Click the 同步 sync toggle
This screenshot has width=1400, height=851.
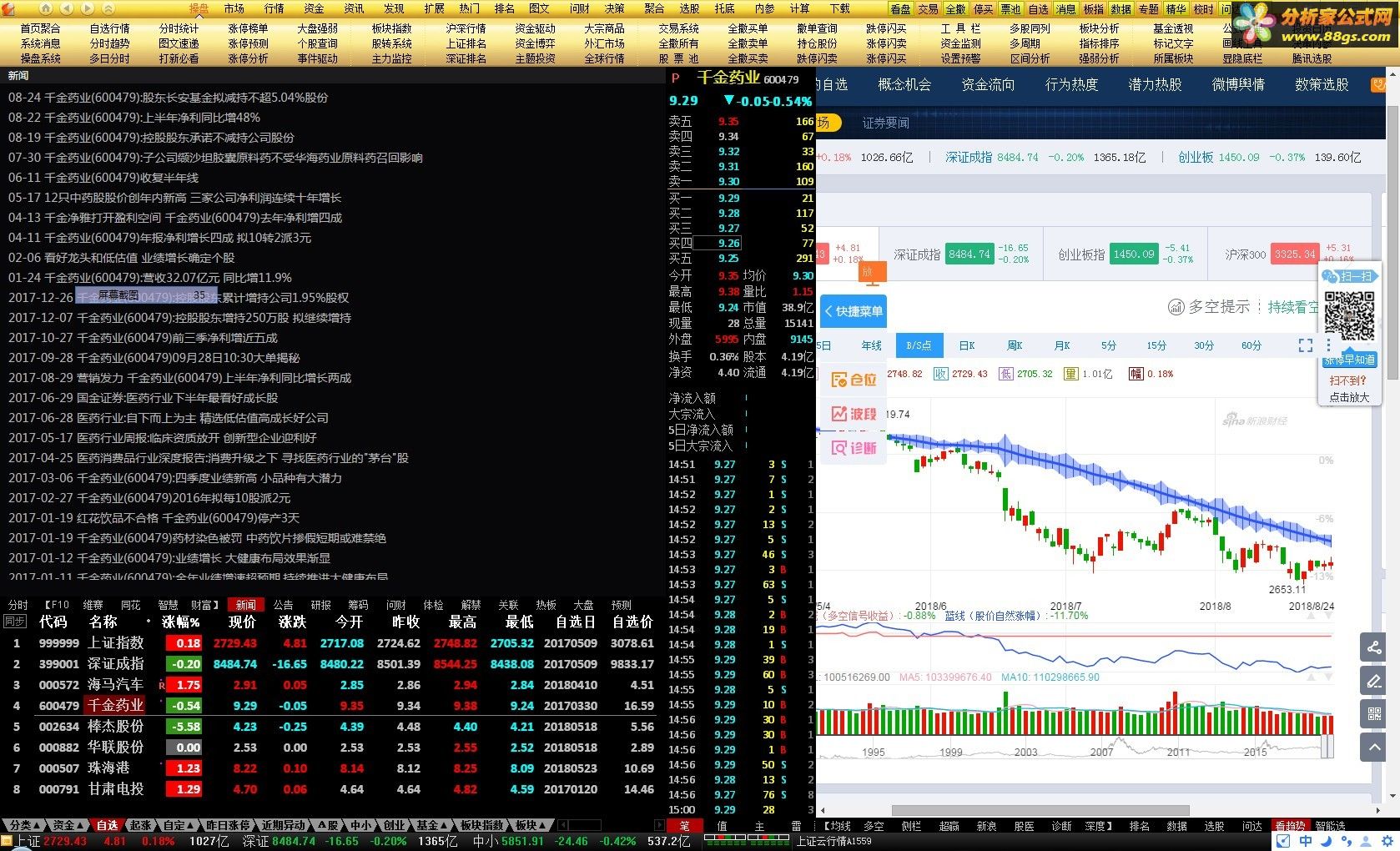point(15,622)
